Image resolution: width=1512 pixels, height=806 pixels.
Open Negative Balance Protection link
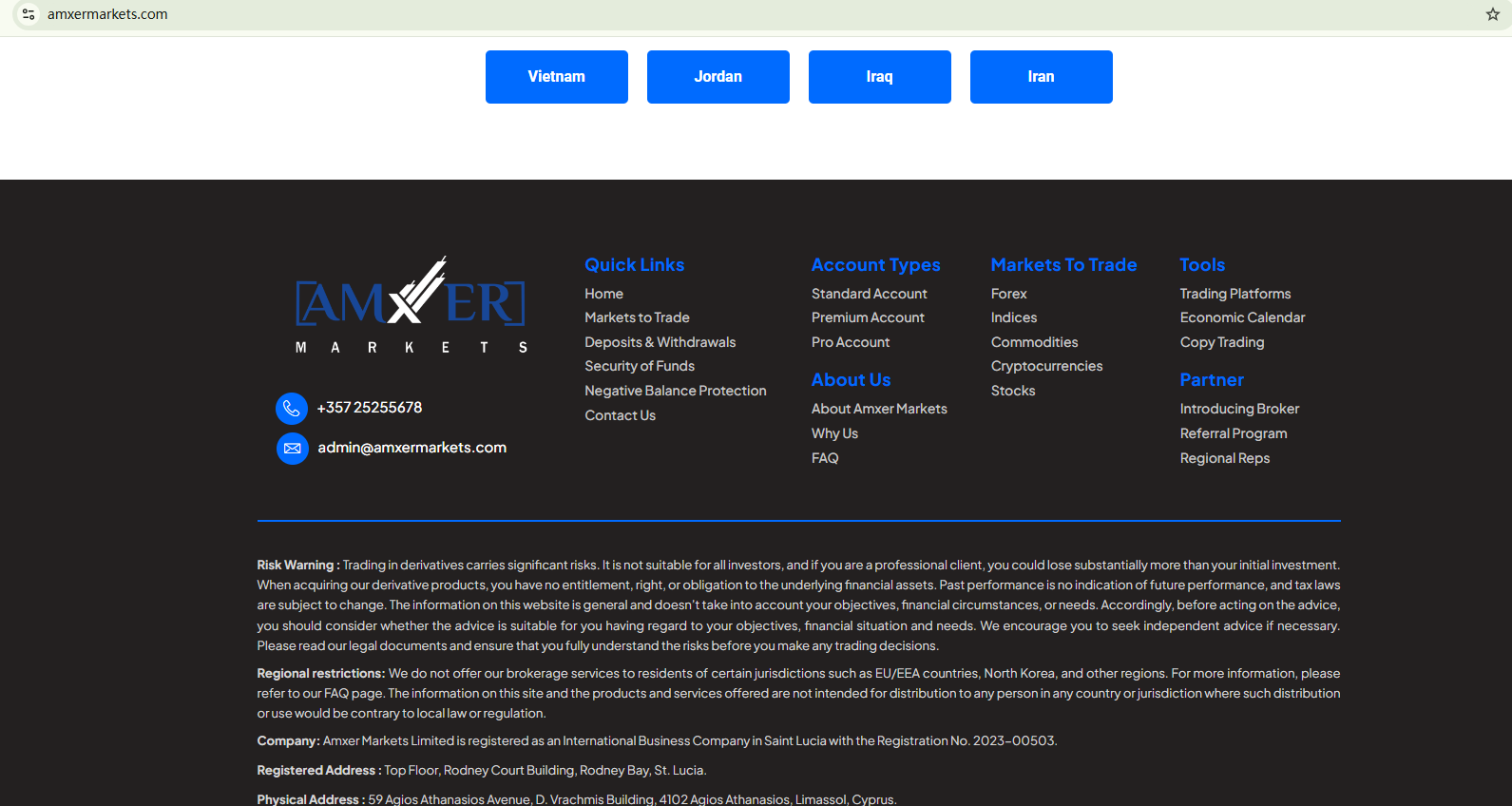[676, 391]
